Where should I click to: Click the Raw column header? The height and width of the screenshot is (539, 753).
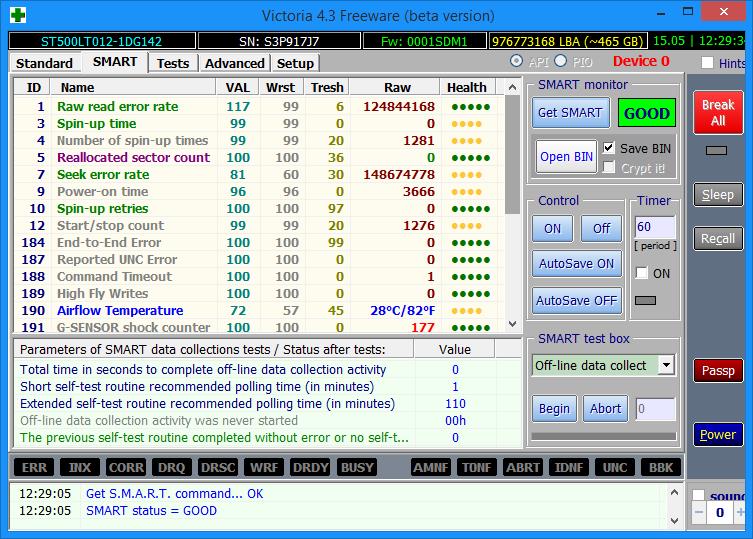pyautogui.click(x=397, y=87)
